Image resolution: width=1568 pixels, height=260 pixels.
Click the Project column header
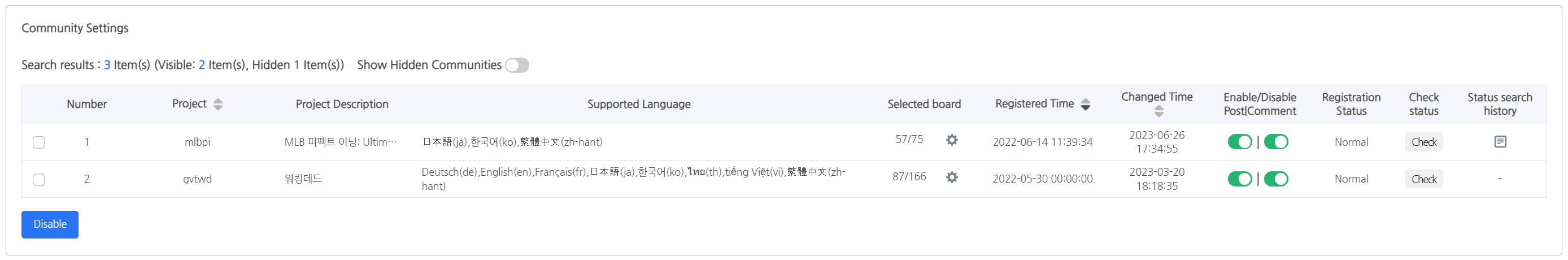[x=189, y=103]
